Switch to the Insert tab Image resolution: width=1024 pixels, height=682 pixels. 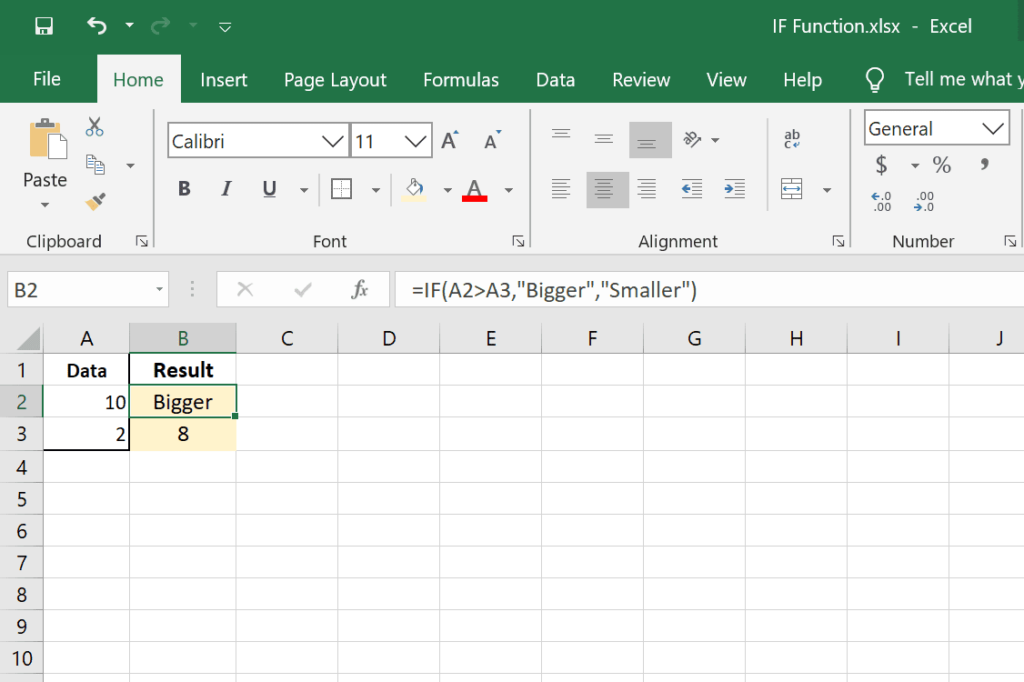223,80
